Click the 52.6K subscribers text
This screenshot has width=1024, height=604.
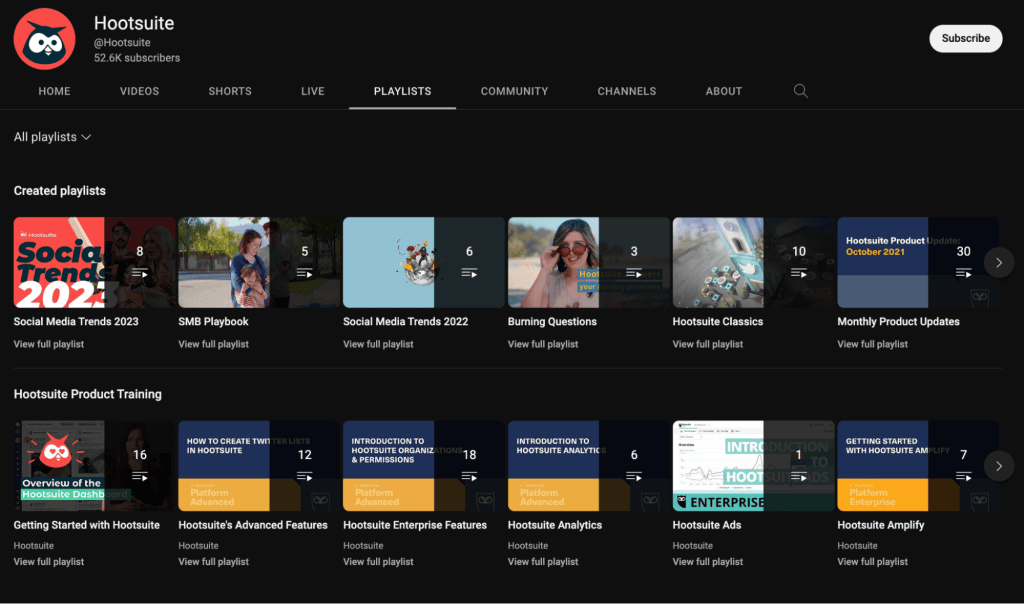[x=137, y=58]
